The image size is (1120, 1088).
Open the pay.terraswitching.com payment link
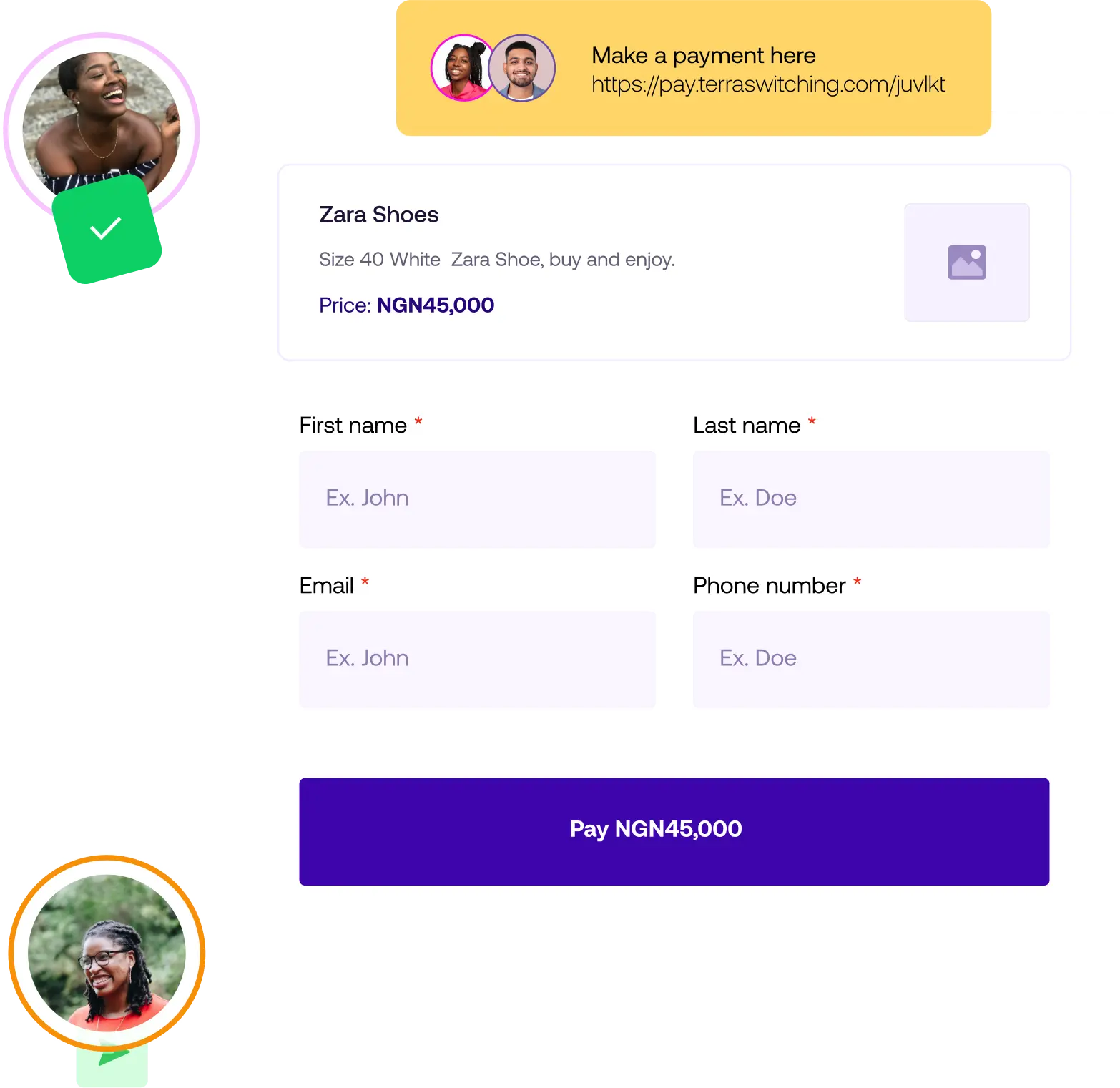point(767,84)
